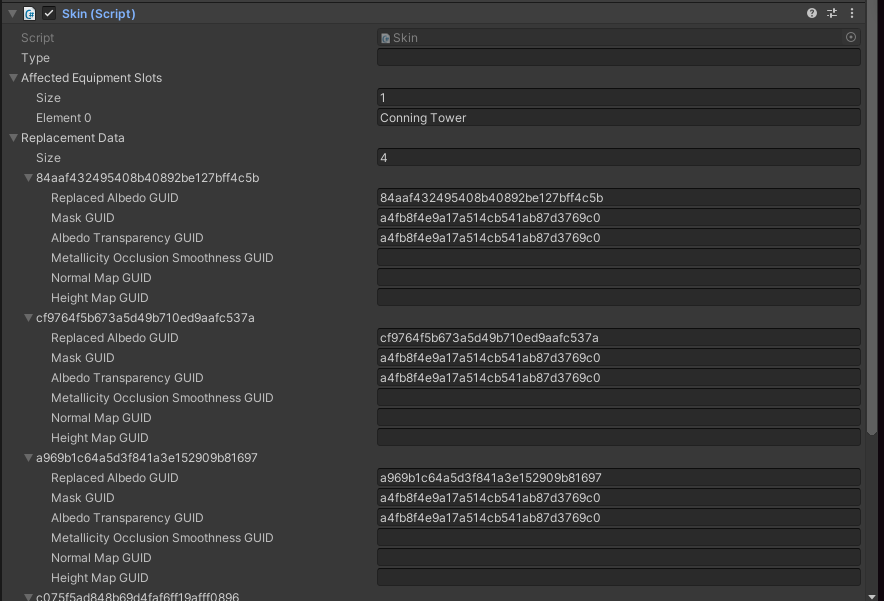Open the Skin component more options menu
Viewport: 884px width, 601px height.
tap(852, 14)
